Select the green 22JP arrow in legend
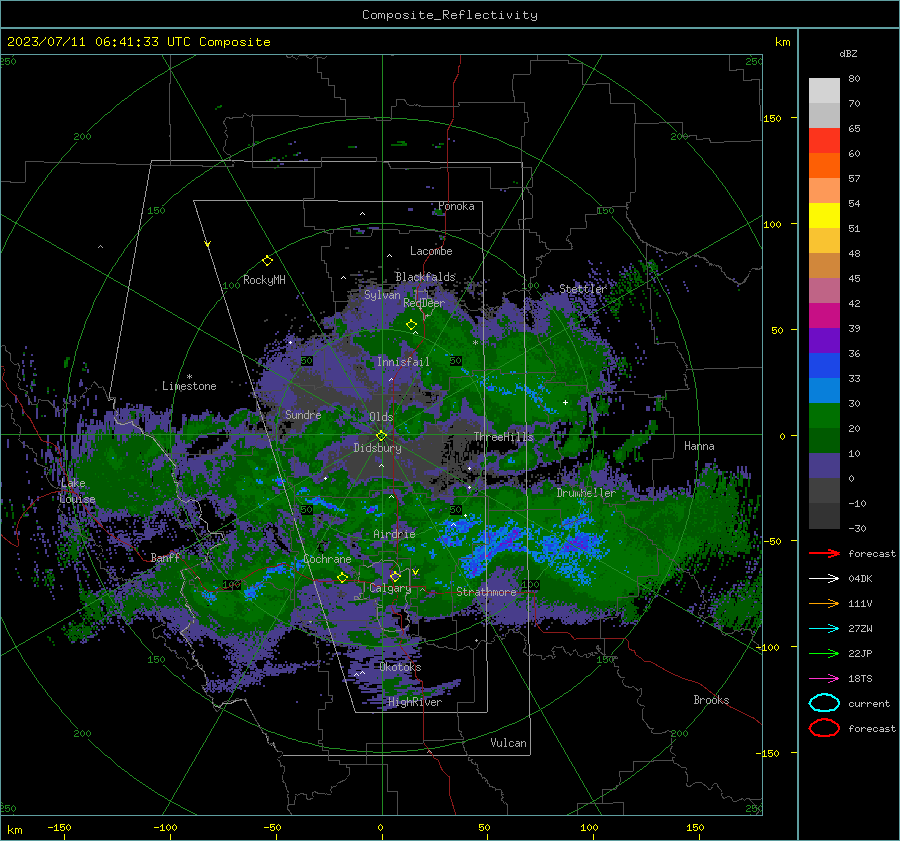 tap(824, 653)
